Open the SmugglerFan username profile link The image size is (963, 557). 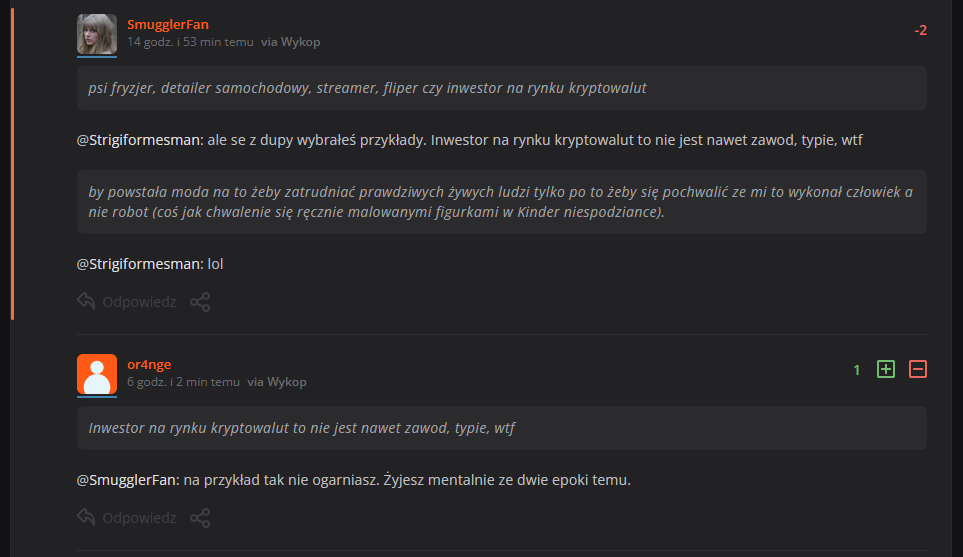(168, 24)
